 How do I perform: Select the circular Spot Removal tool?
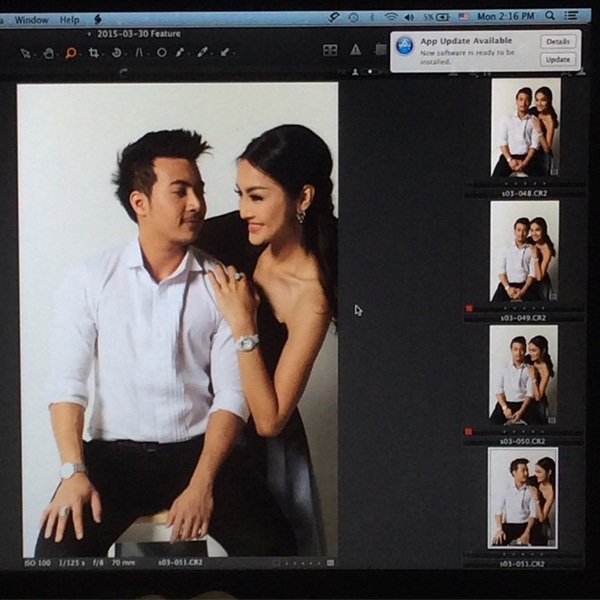[162, 52]
